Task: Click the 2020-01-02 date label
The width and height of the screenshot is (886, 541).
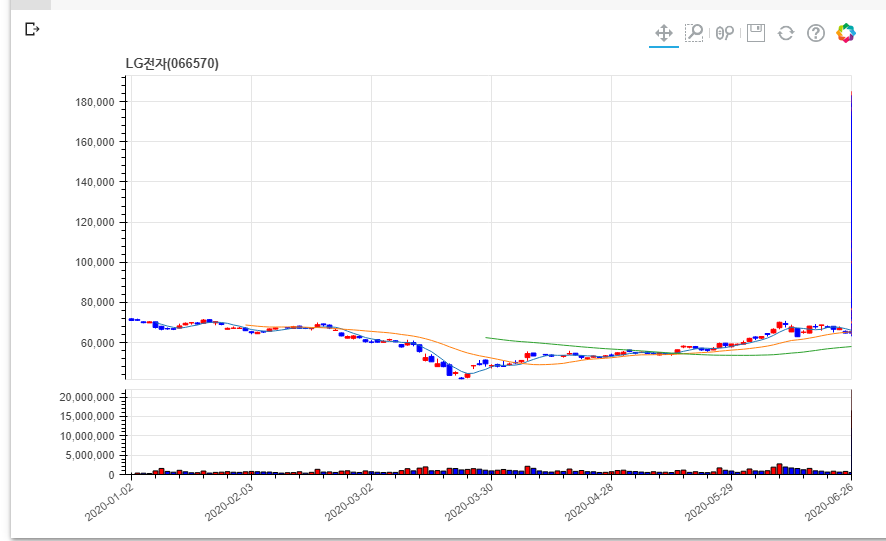Action: pyautogui.click(x=110, y=503)
